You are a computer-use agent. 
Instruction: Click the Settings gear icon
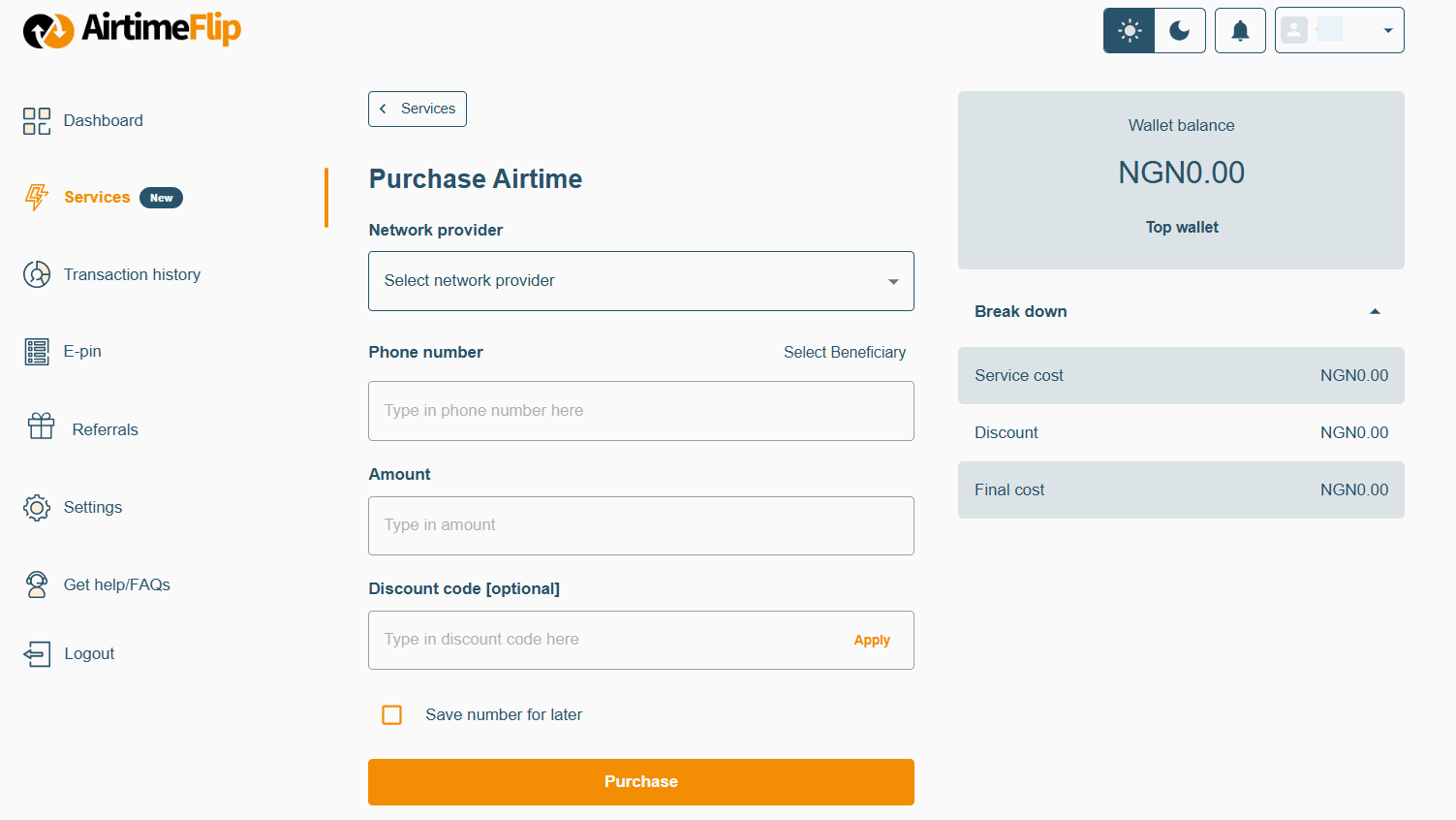coord(37,507)
